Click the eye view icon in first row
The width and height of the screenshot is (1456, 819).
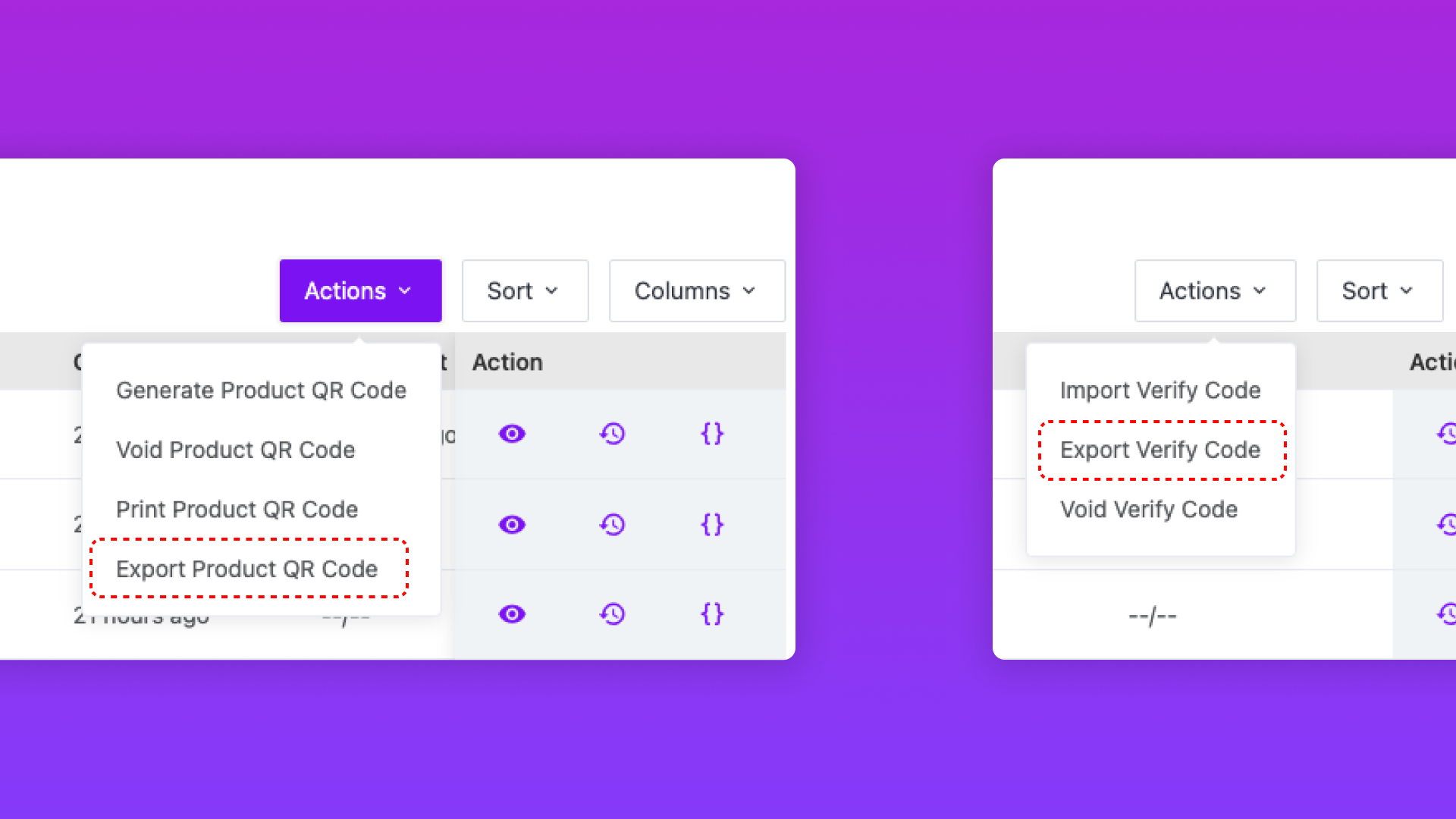coord(512,434)
